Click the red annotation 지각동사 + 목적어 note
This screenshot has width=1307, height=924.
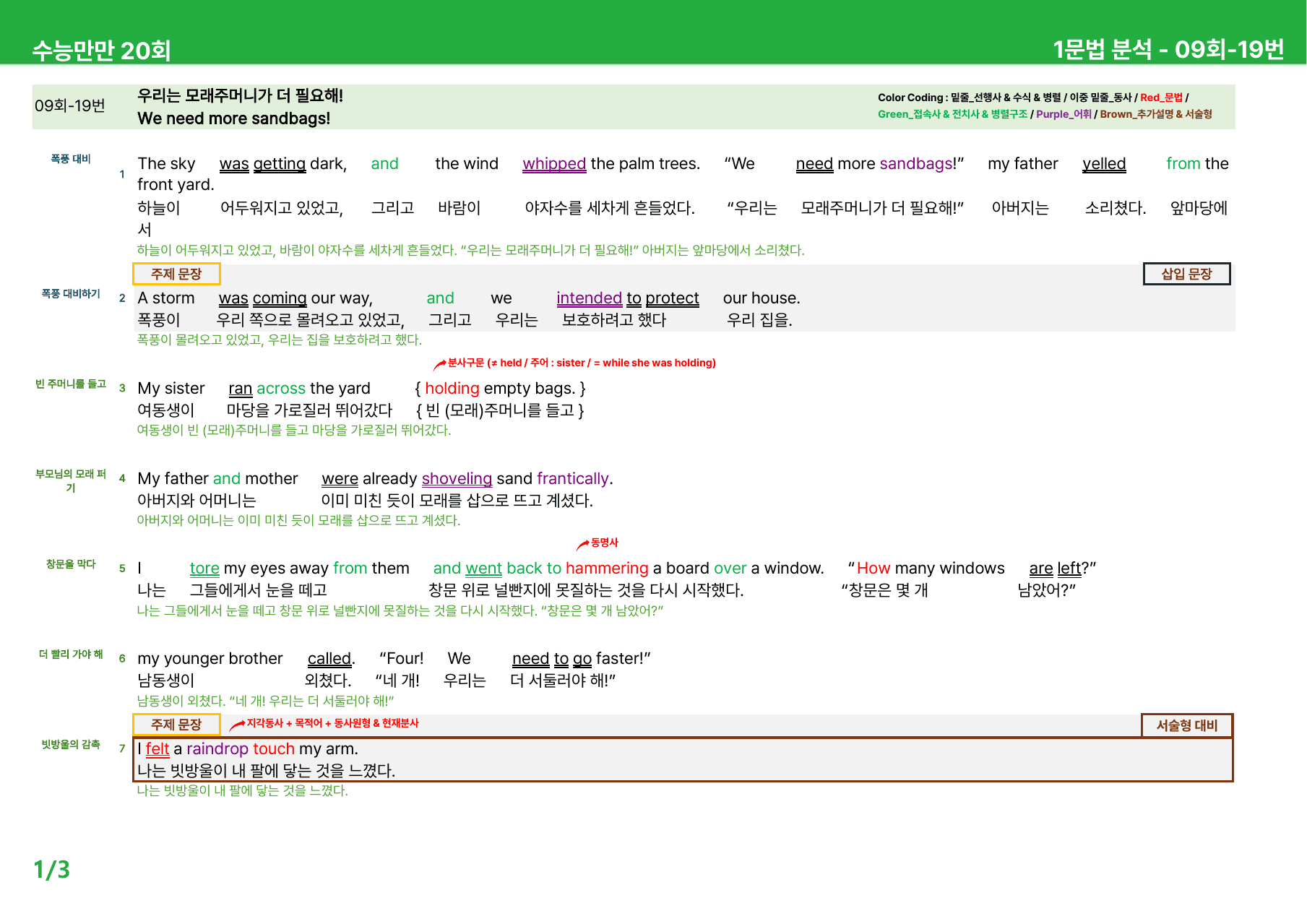pyautogui.click(x=333, y=723)
